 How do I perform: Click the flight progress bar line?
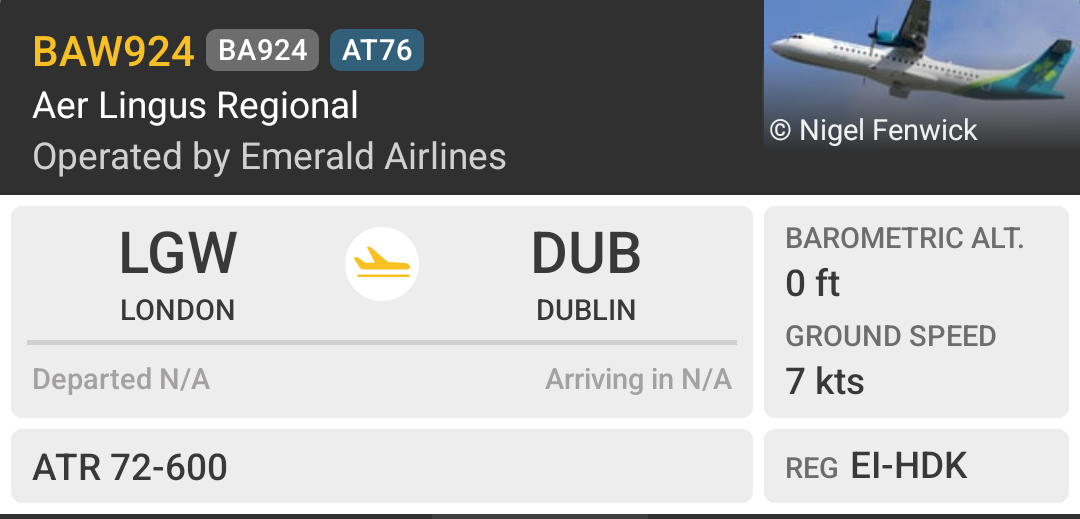click(x=382, y=341)
